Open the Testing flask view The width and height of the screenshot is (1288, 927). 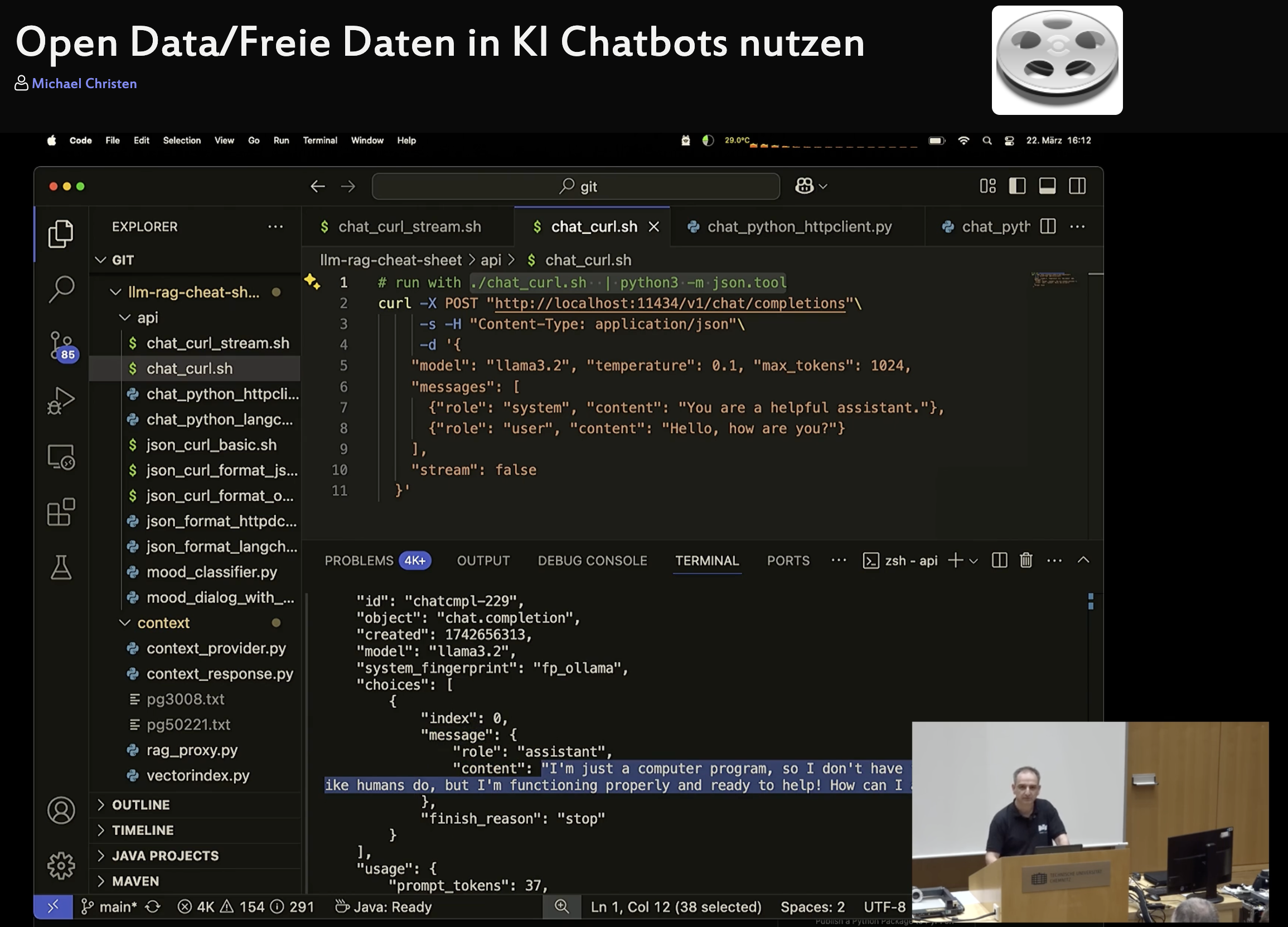click(x=61, y=567)
